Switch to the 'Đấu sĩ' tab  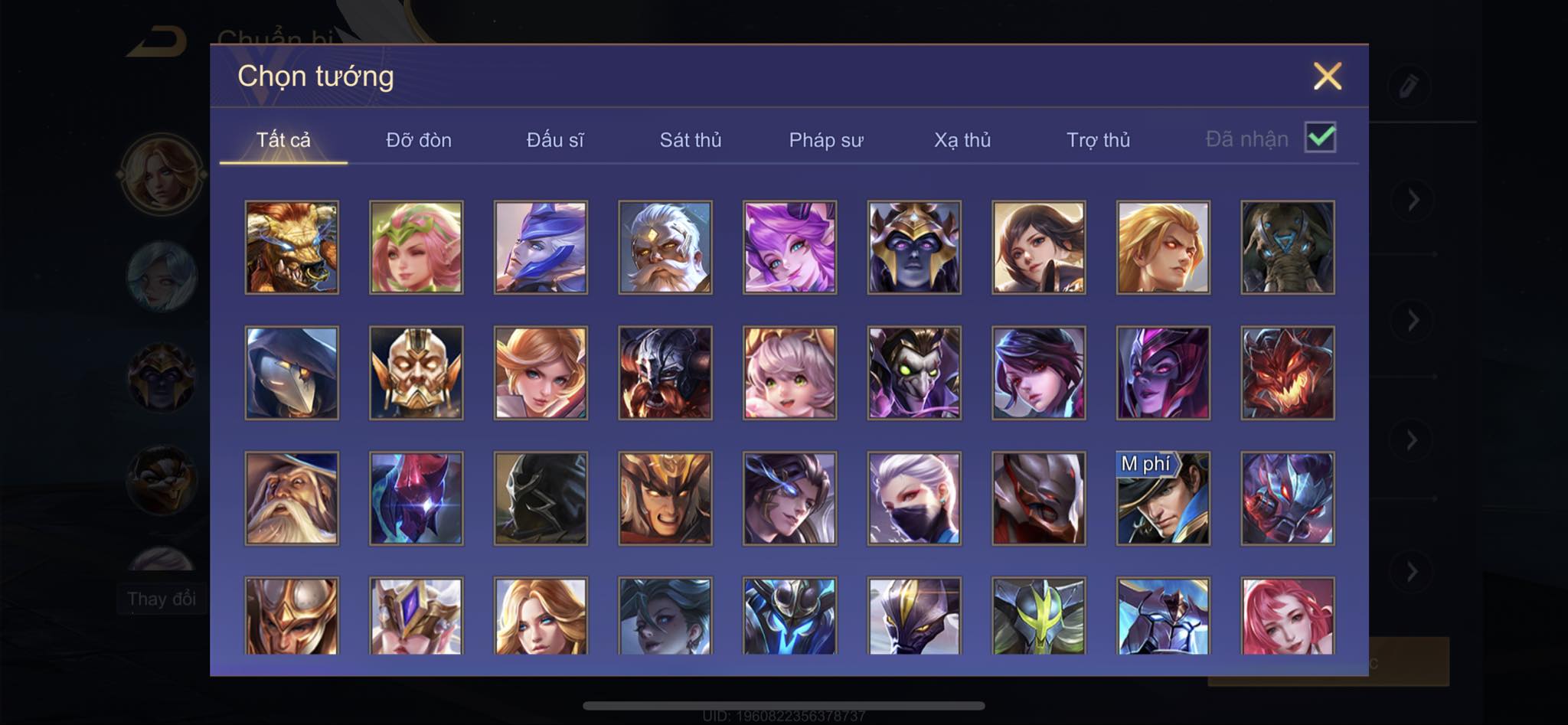tap(555, 140)
